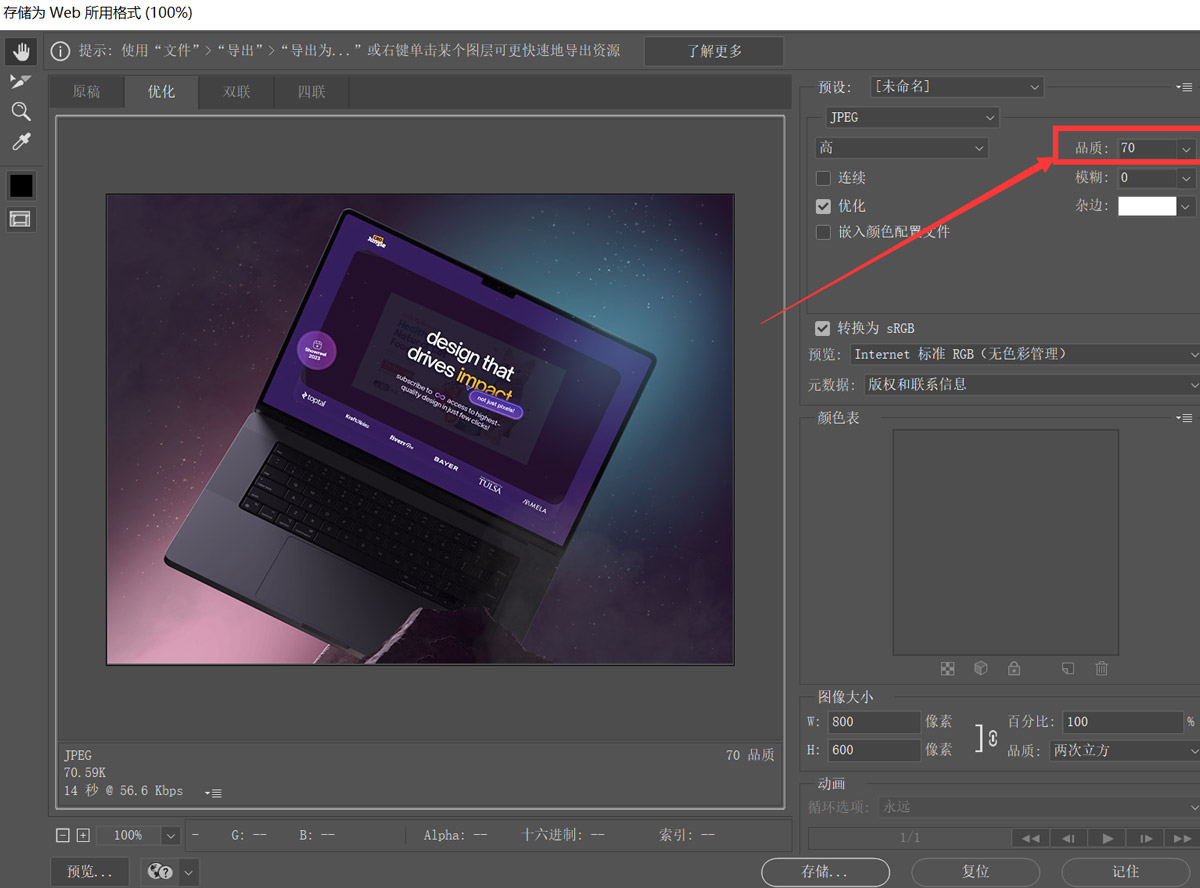The width and height of the screenshot is (1200, 888).
Task: Toggle slices visibility icon
Action: click(21, 219)
